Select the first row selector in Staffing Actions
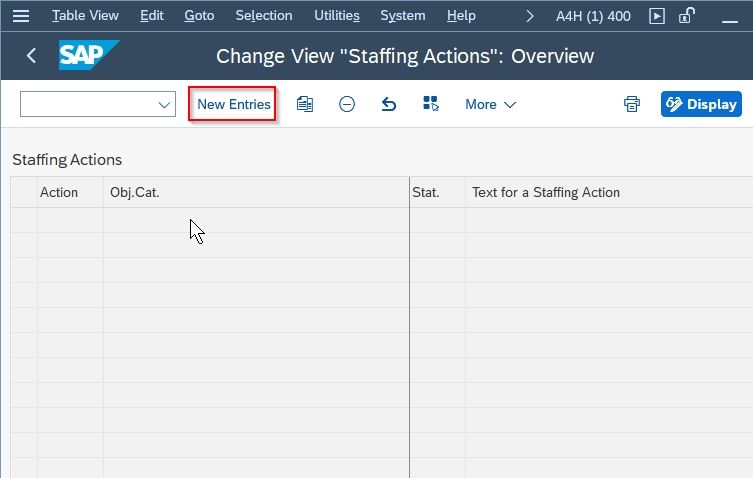This screenshot has width=753, height=478. tap(24, 221)
